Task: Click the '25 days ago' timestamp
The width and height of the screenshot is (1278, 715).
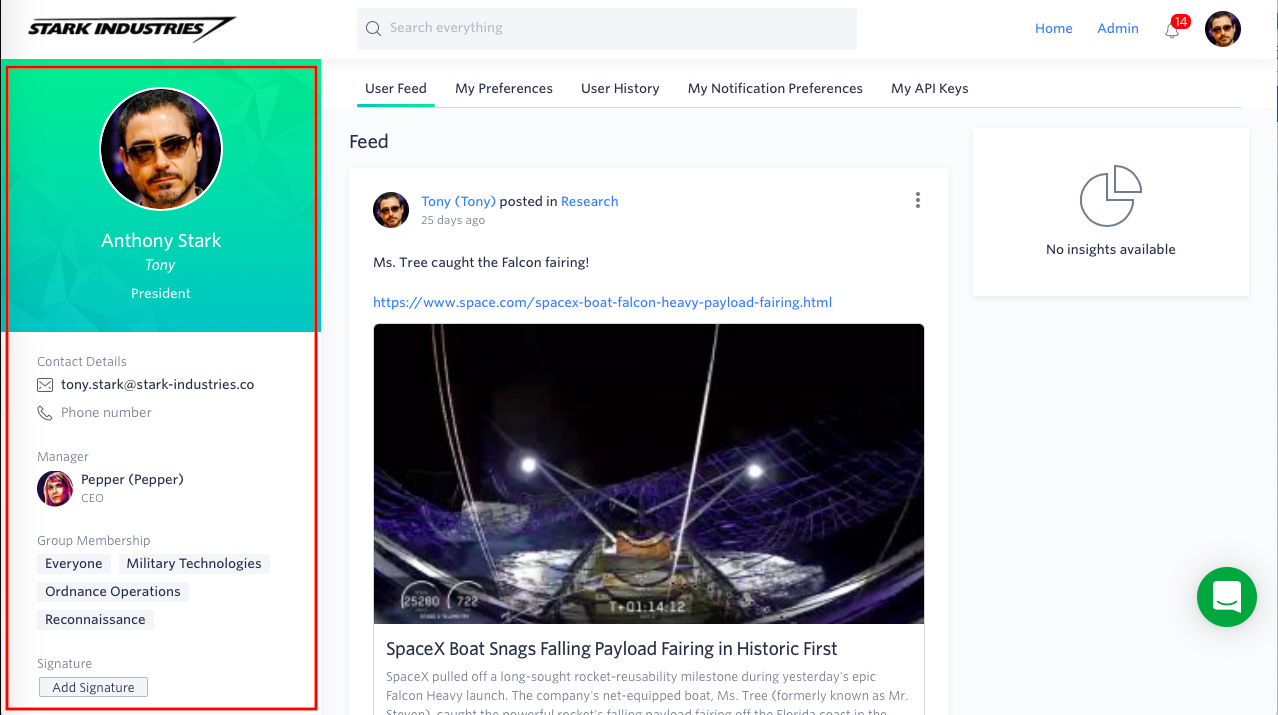Action: coord(453,220)
